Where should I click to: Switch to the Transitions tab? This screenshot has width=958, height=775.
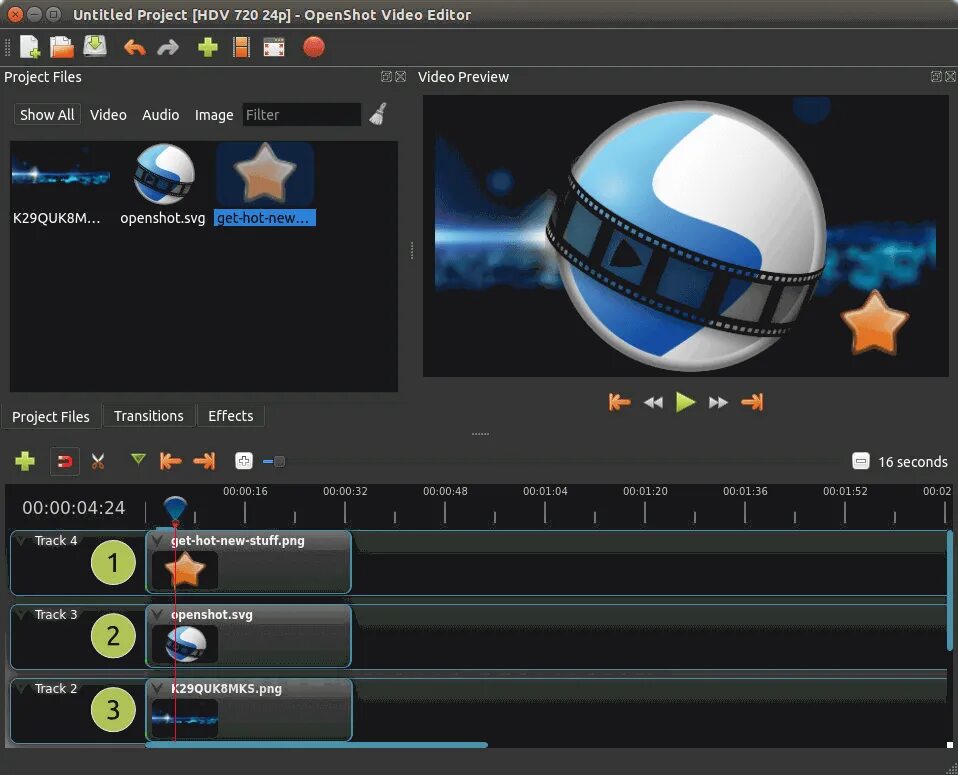(x=148, y=416)
